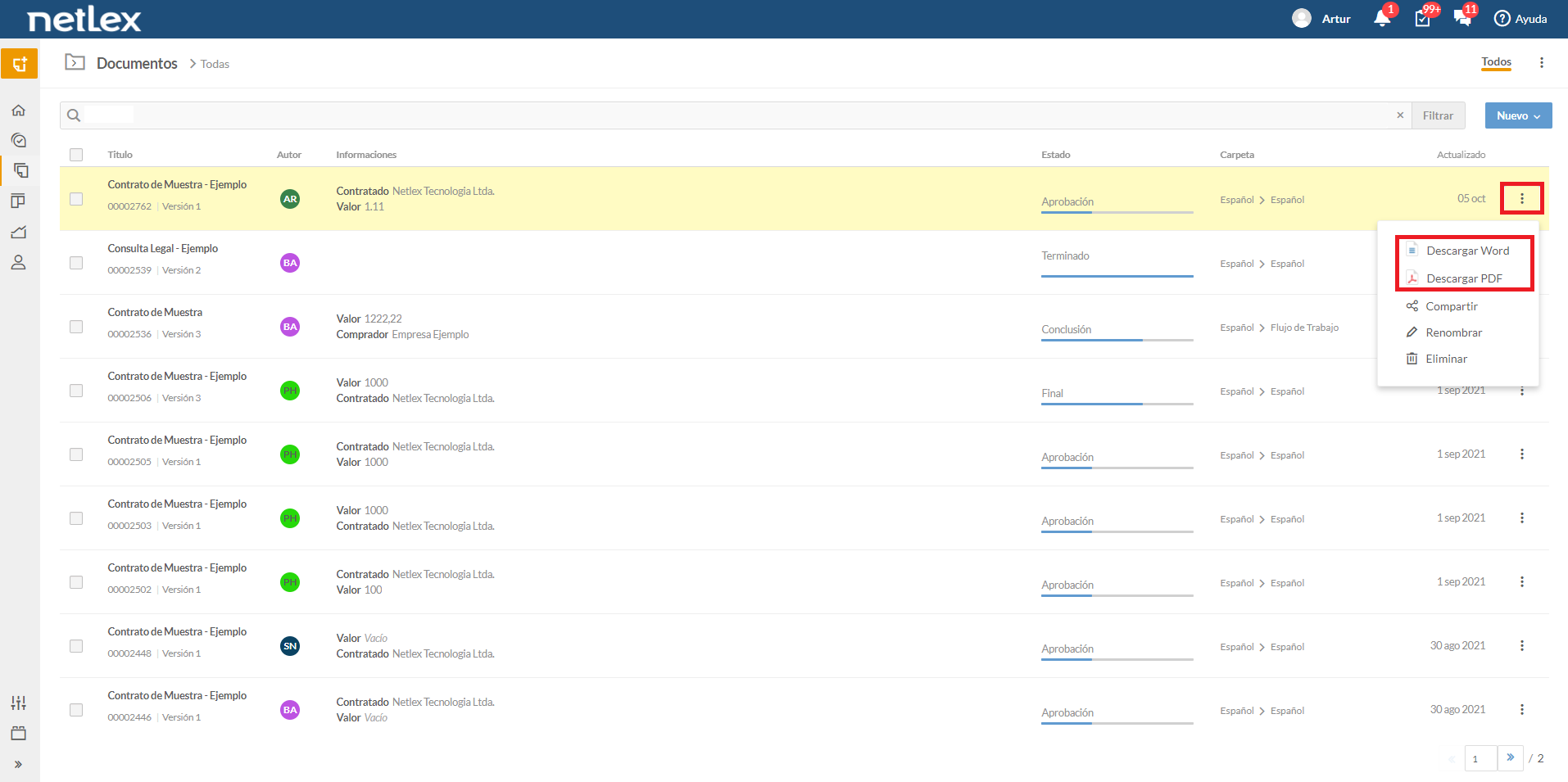Clear the search field with the X icon
Screen dimensions: 1568x782
tap(1400, 115)
